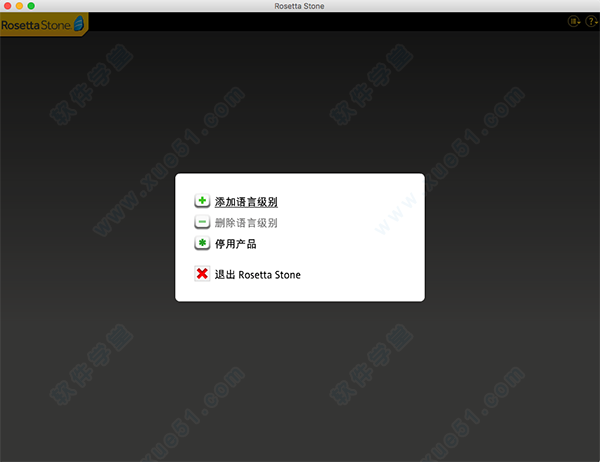Screen dimensions: 600x462
Task: Minimize the window with the yellow button
Action: coord(19,6)
